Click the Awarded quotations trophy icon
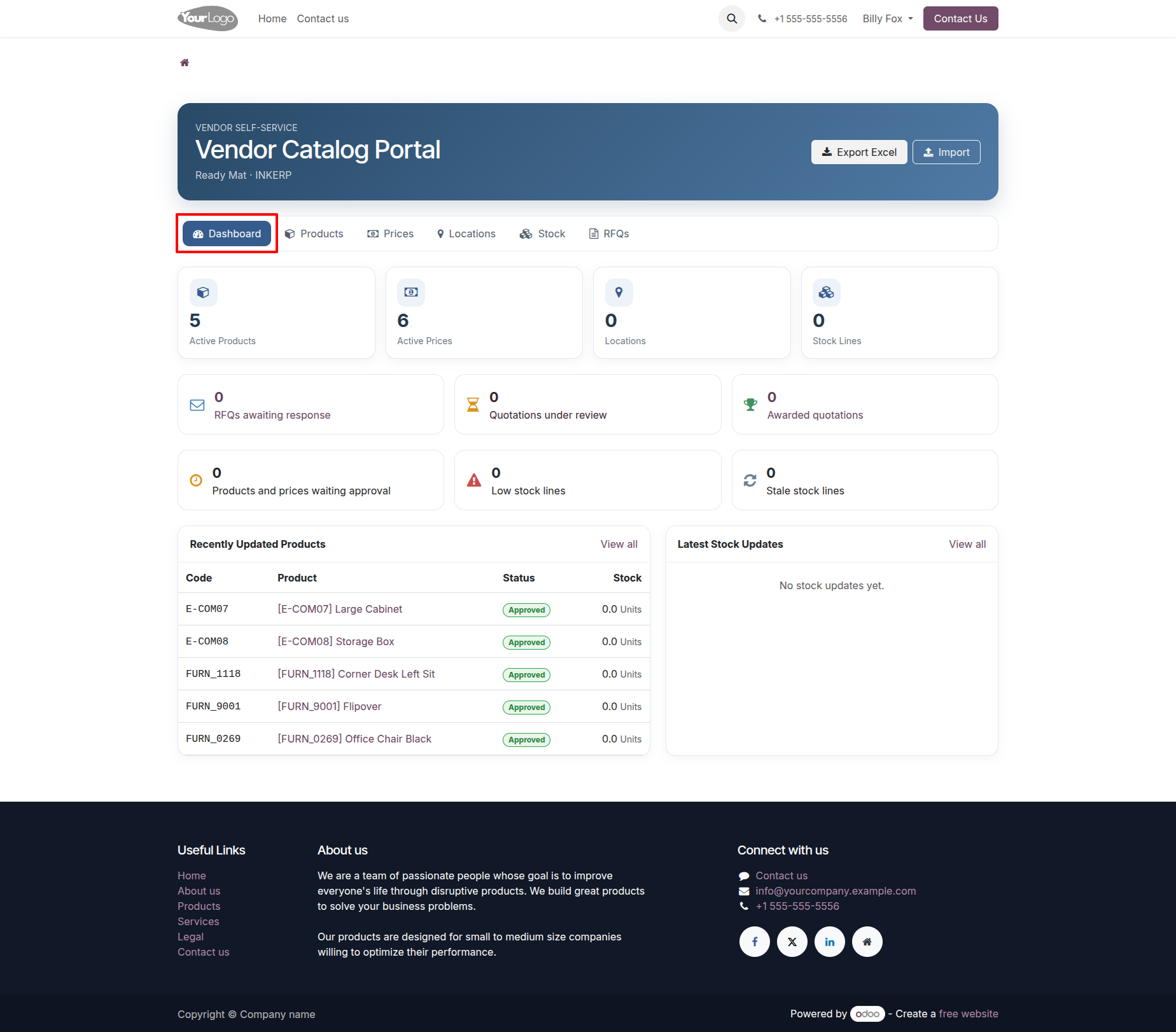This screenshot has height=1032, width=1176. [751, 405]
